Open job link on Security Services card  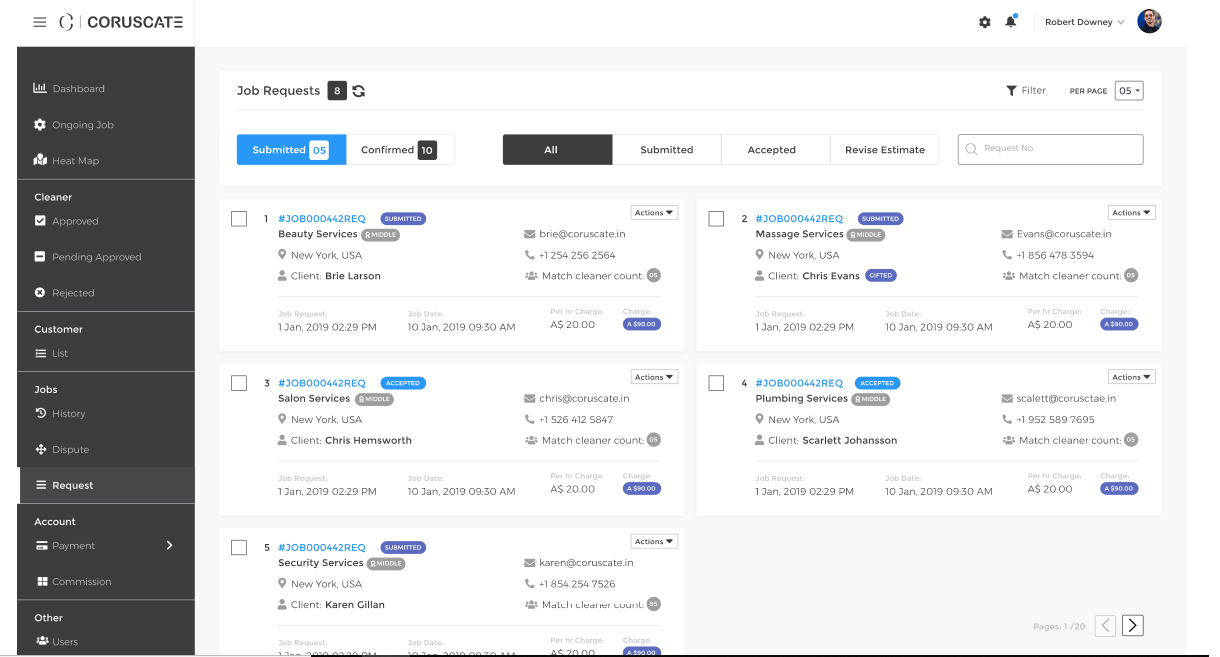coord(322,547)
